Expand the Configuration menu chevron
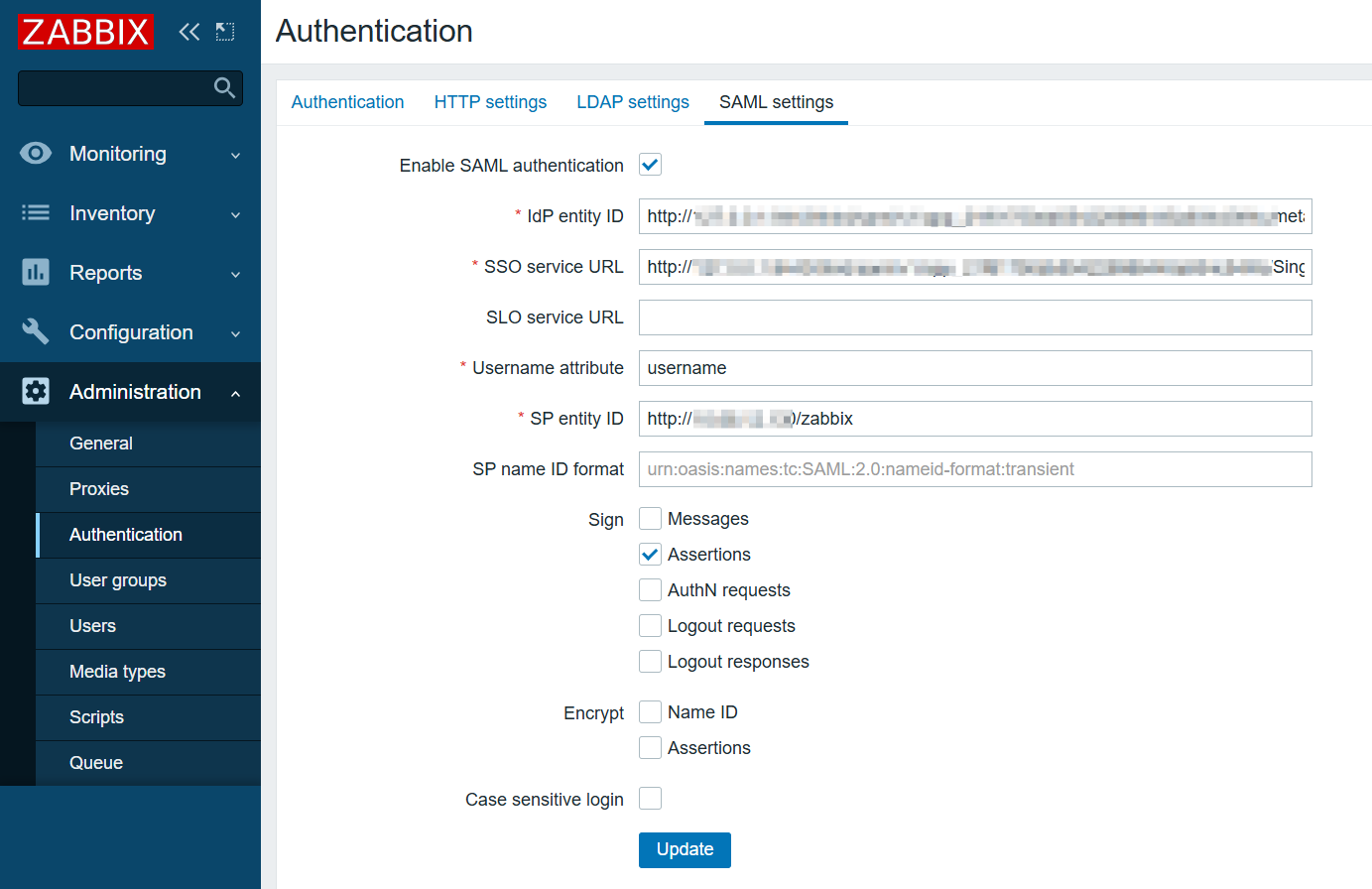Image resolution: width=1372 pixels, height=889 pixels. coord(235,334)
